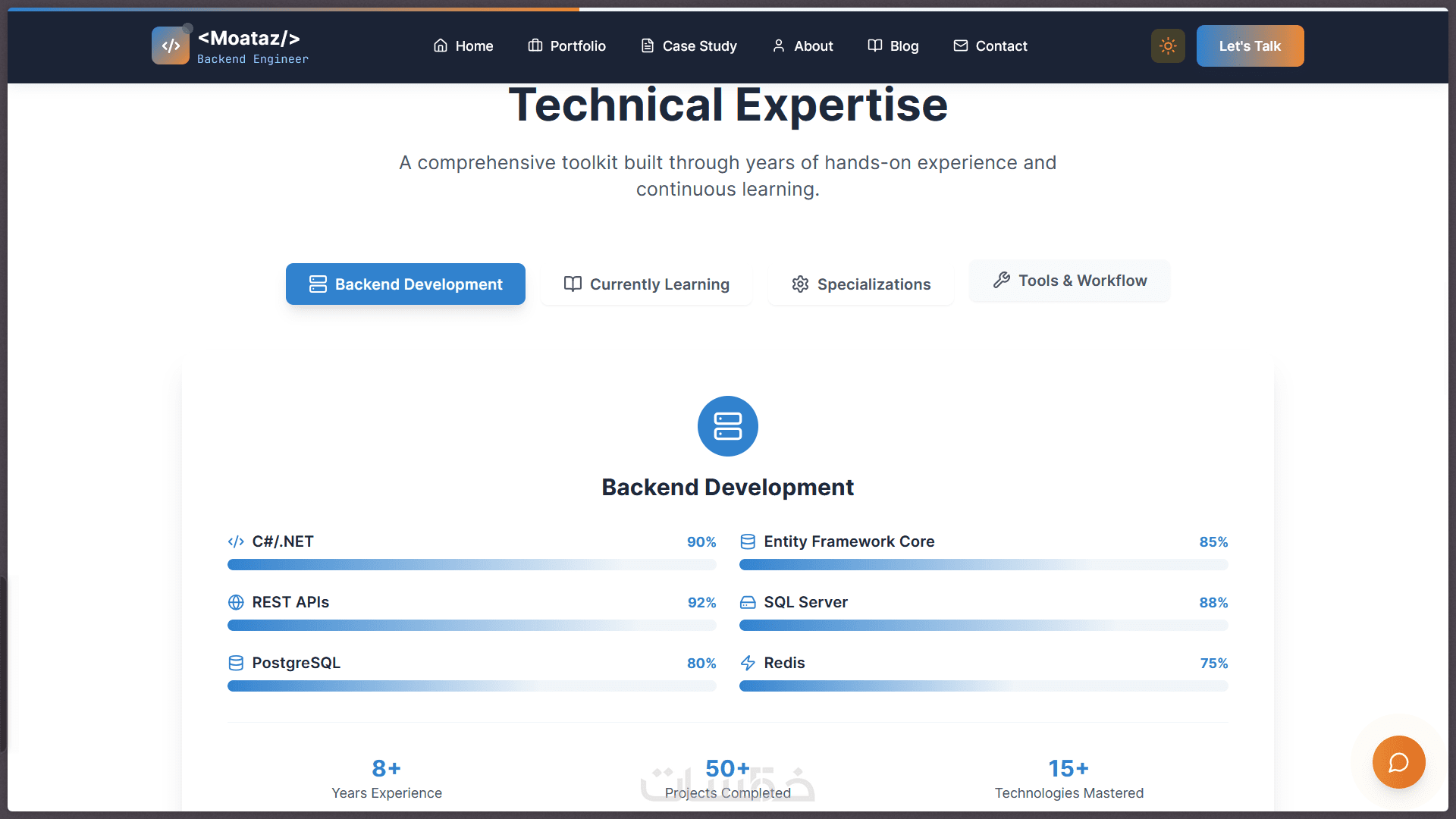Click the Entity Framework Core database icon
The height and width of the screenshot is (819, 1456).
748,541
